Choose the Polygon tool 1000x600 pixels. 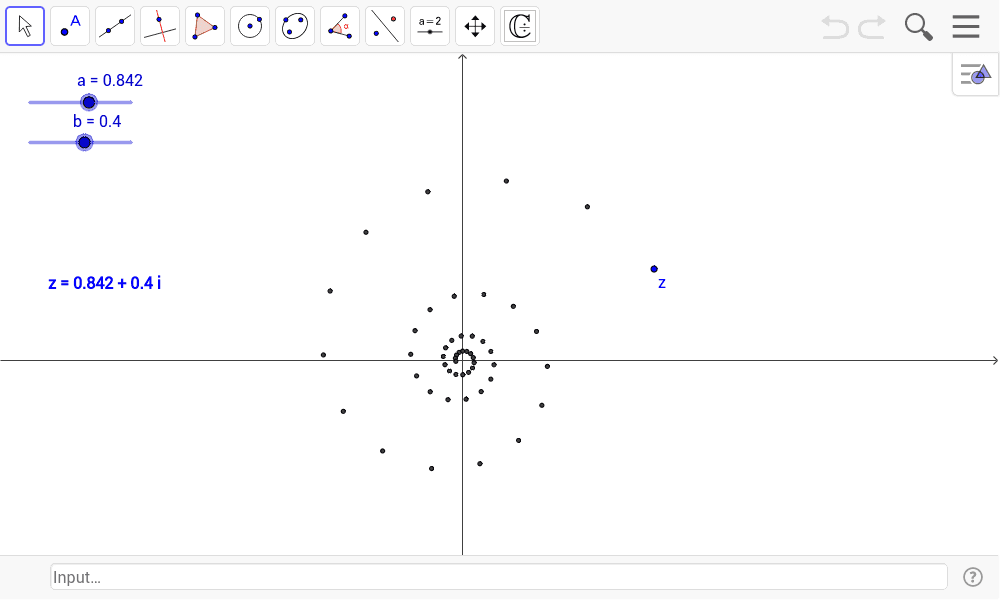click(x=204, y=25)
